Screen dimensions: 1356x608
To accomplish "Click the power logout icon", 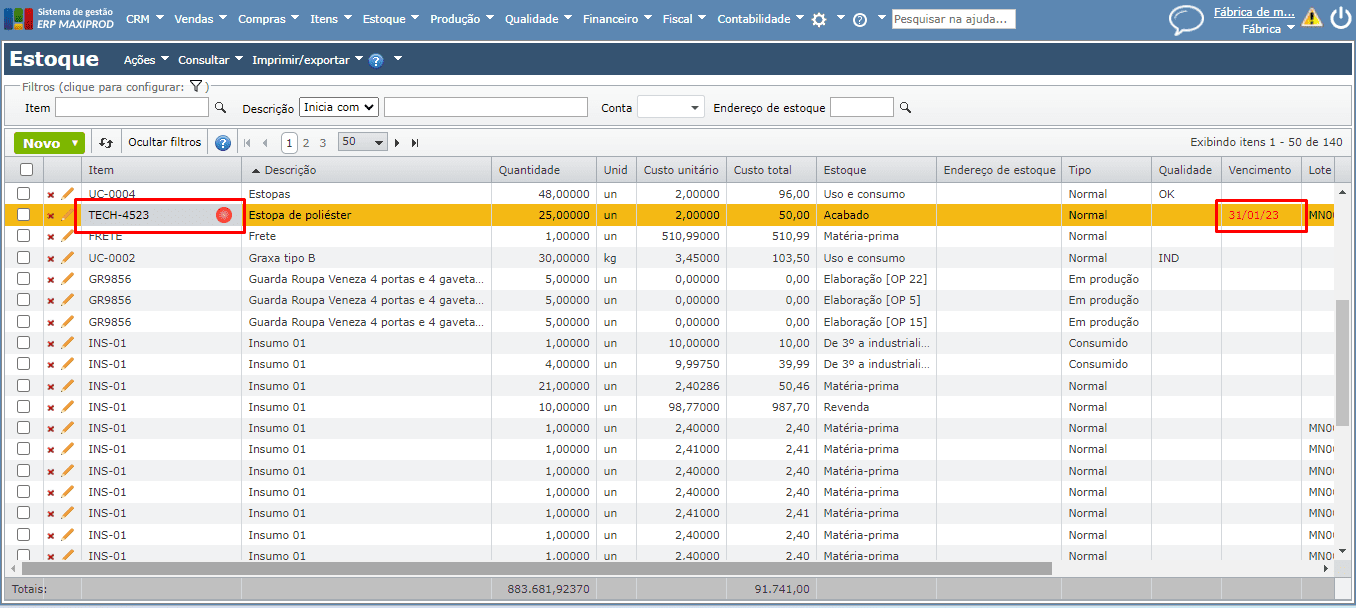I will pyautogui.click(x=1340, y=18).
